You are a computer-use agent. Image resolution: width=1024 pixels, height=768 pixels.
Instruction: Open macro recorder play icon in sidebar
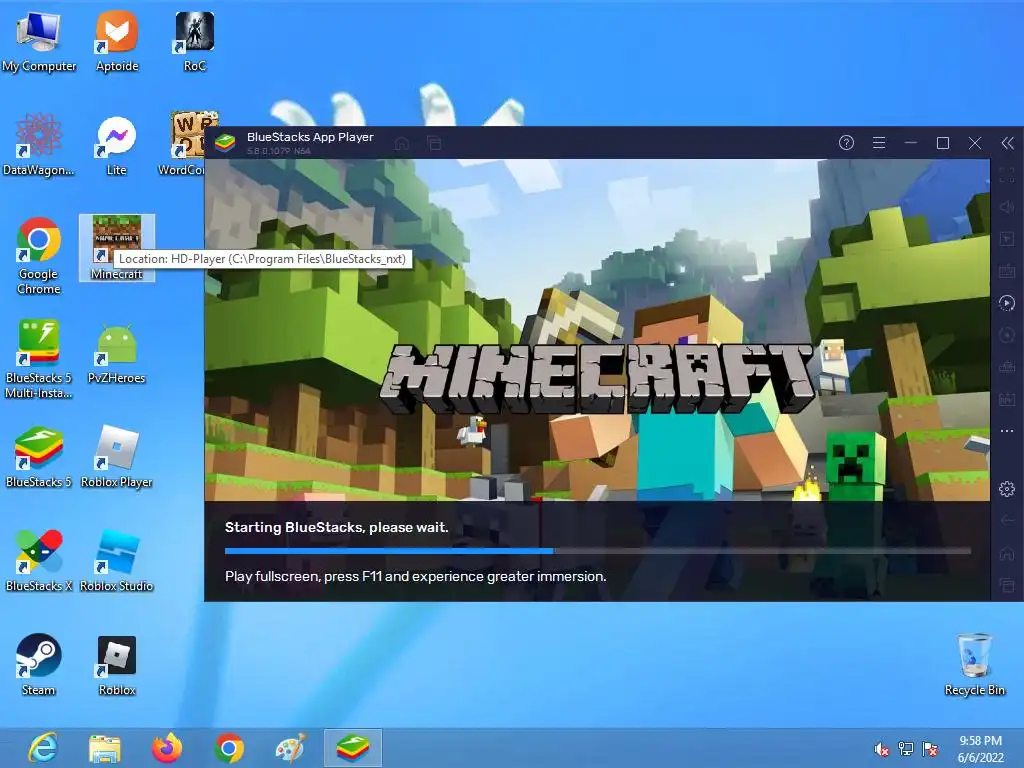pos(1006,303)
